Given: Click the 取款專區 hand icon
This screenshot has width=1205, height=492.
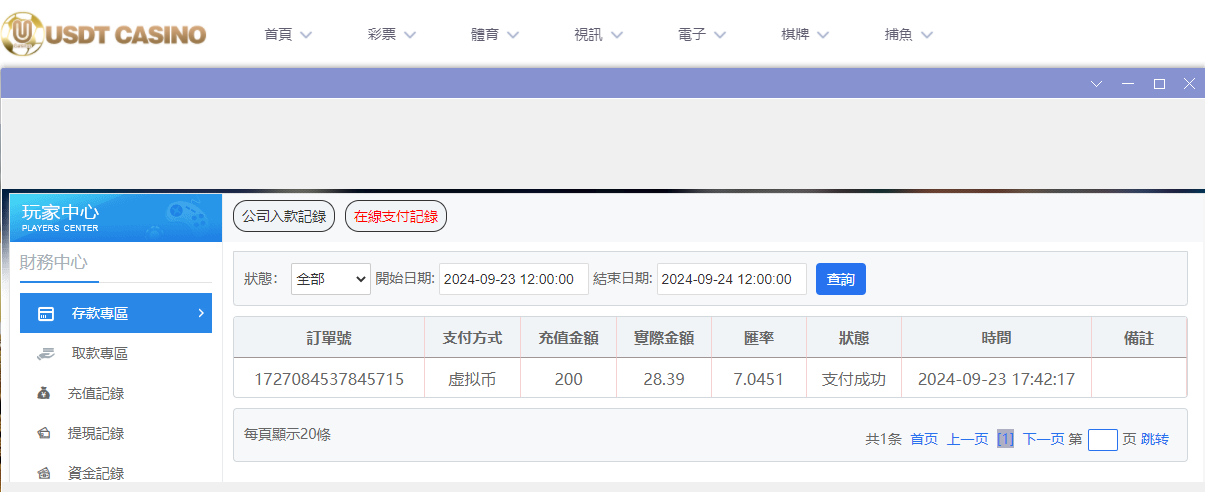Looking at the screenshot, I should (46, 353).
